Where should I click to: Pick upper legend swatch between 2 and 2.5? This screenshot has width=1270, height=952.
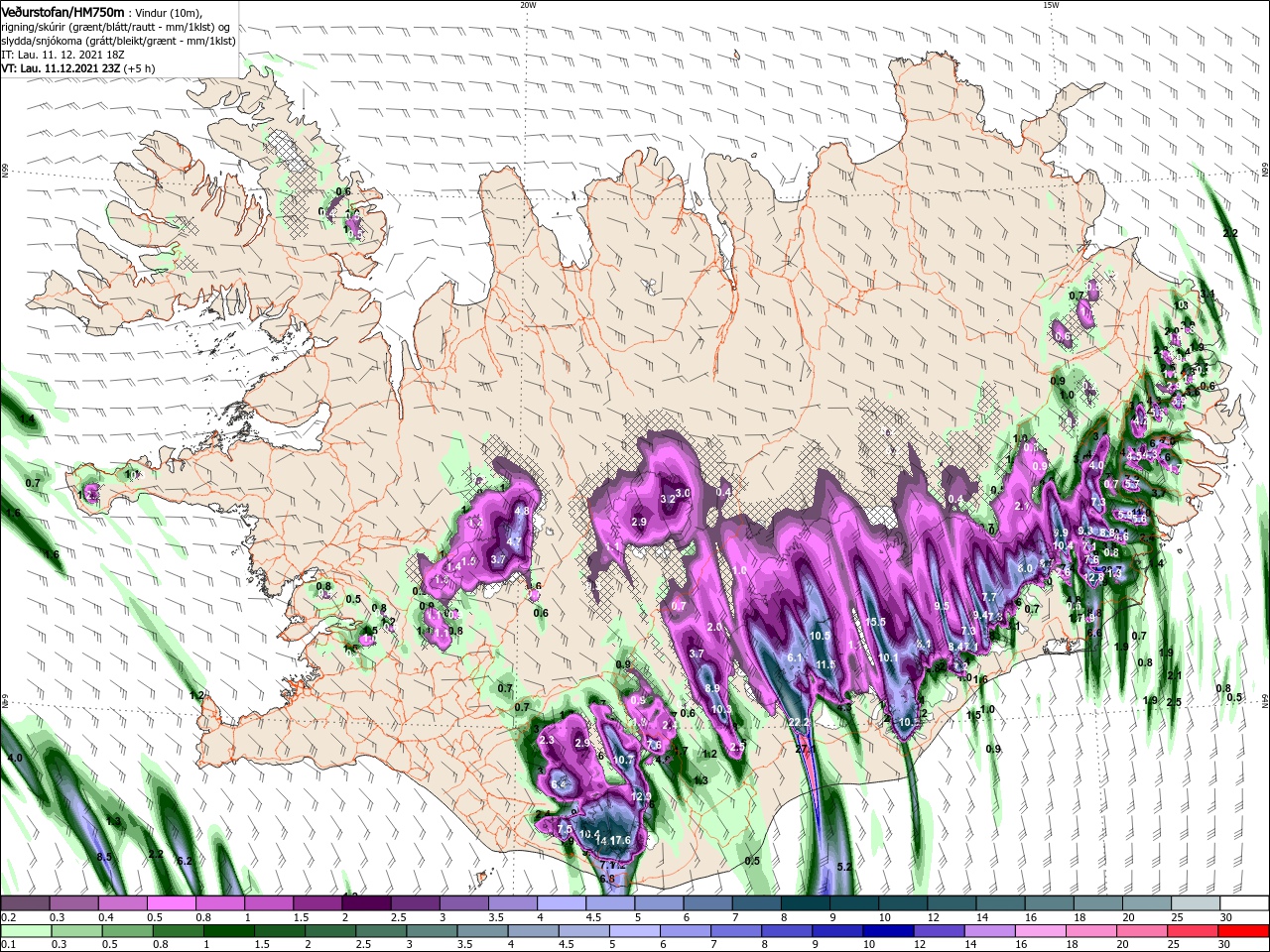tap(367, 903)
